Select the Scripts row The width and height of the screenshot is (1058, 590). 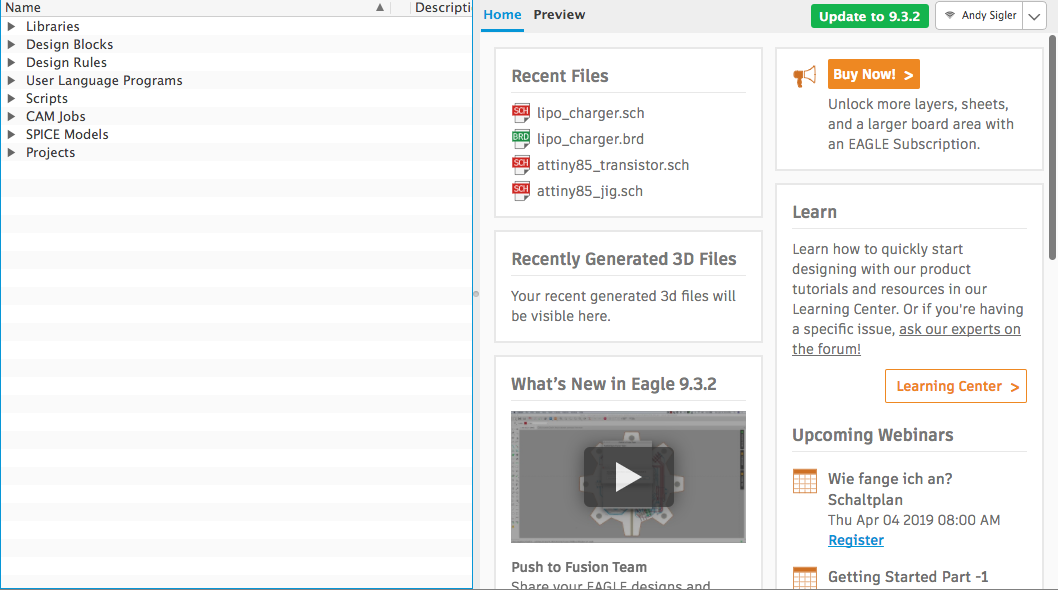pyautogui.click(x=236, y=99)
